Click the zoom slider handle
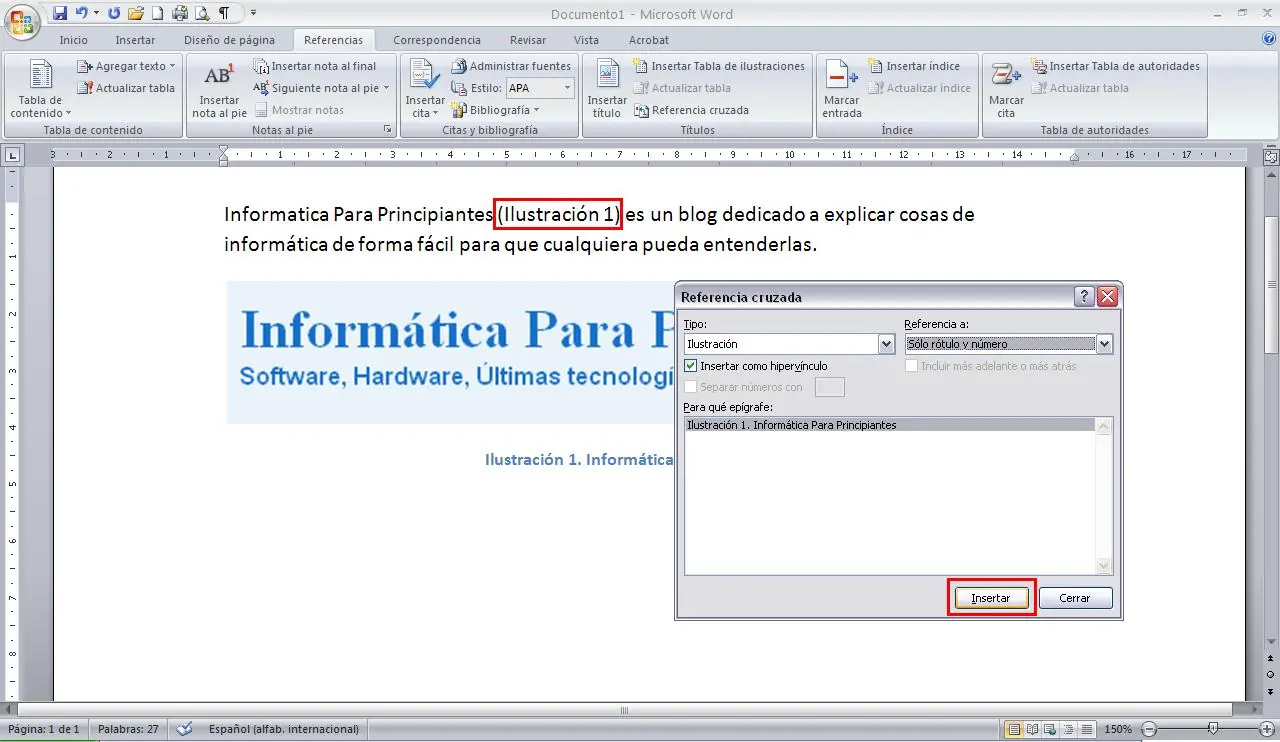 [x=1213, y=729]
